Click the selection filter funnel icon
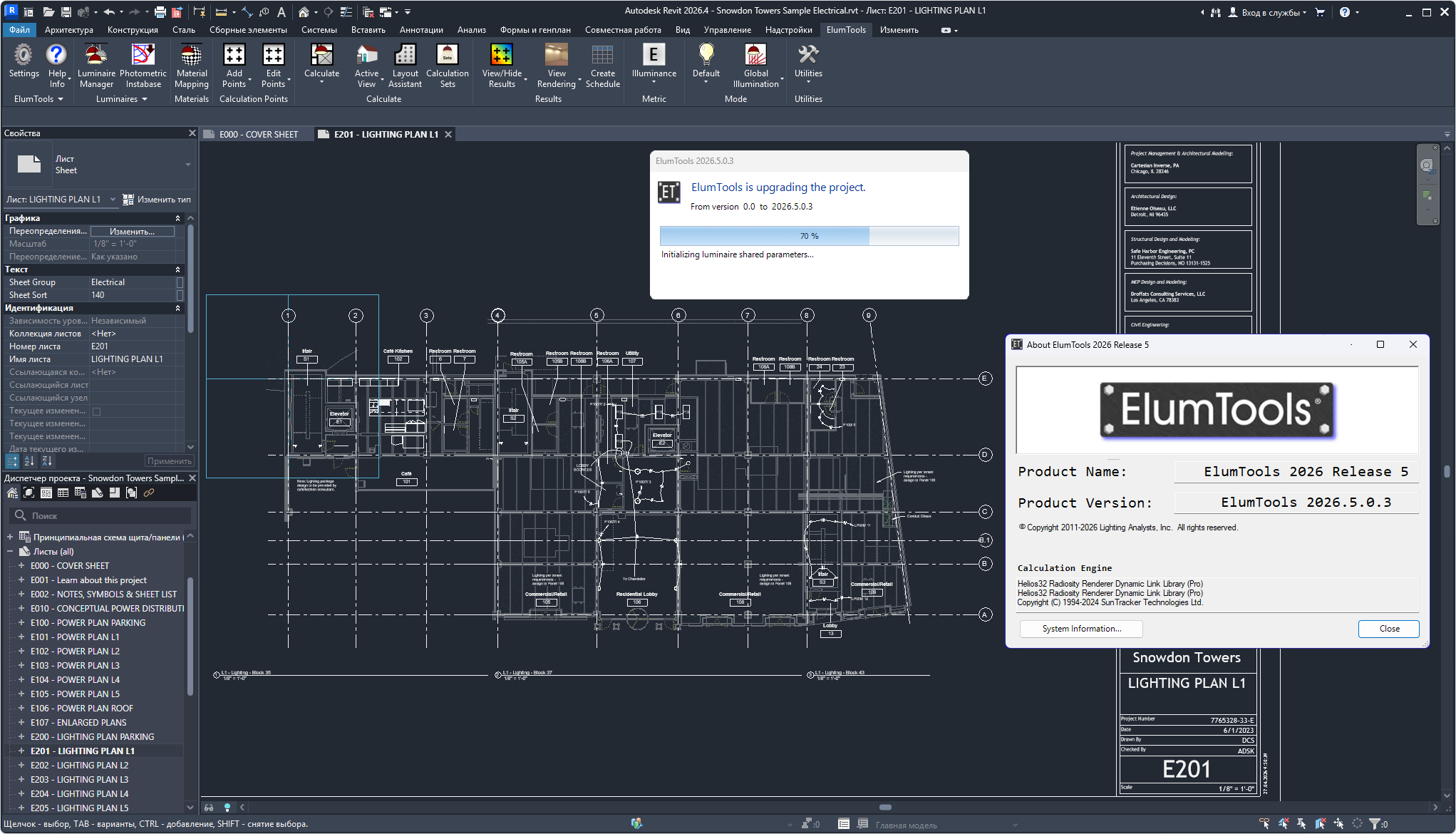 (1375, 824)
